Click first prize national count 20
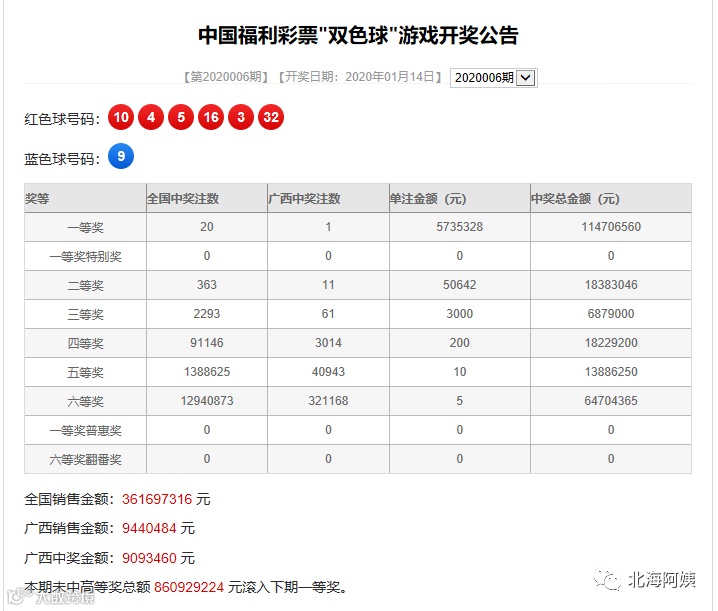Viewport: 718px width, 611px height. tap(207, 227)
